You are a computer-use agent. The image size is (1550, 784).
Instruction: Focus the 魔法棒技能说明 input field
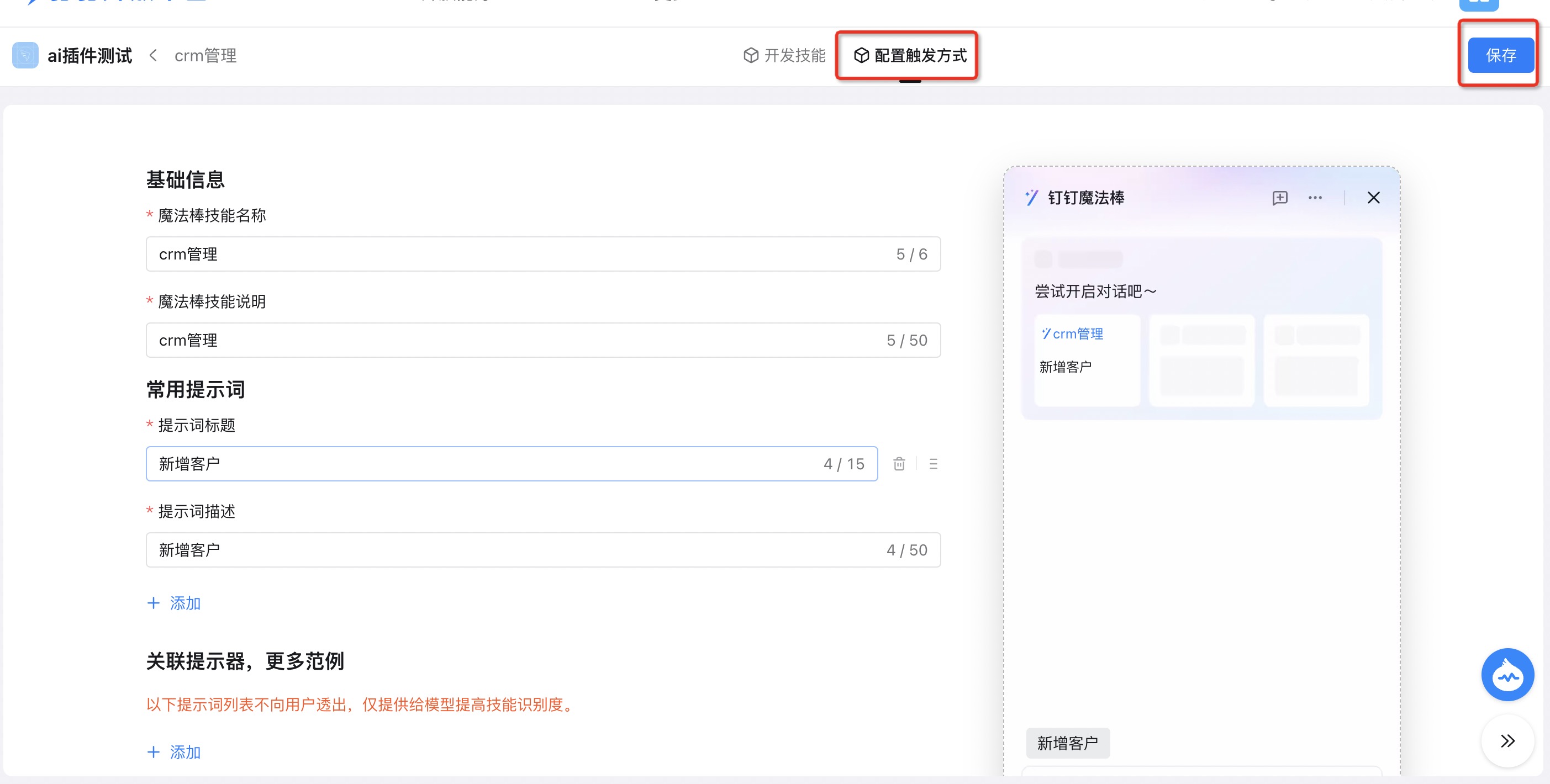tap(543, 340)
